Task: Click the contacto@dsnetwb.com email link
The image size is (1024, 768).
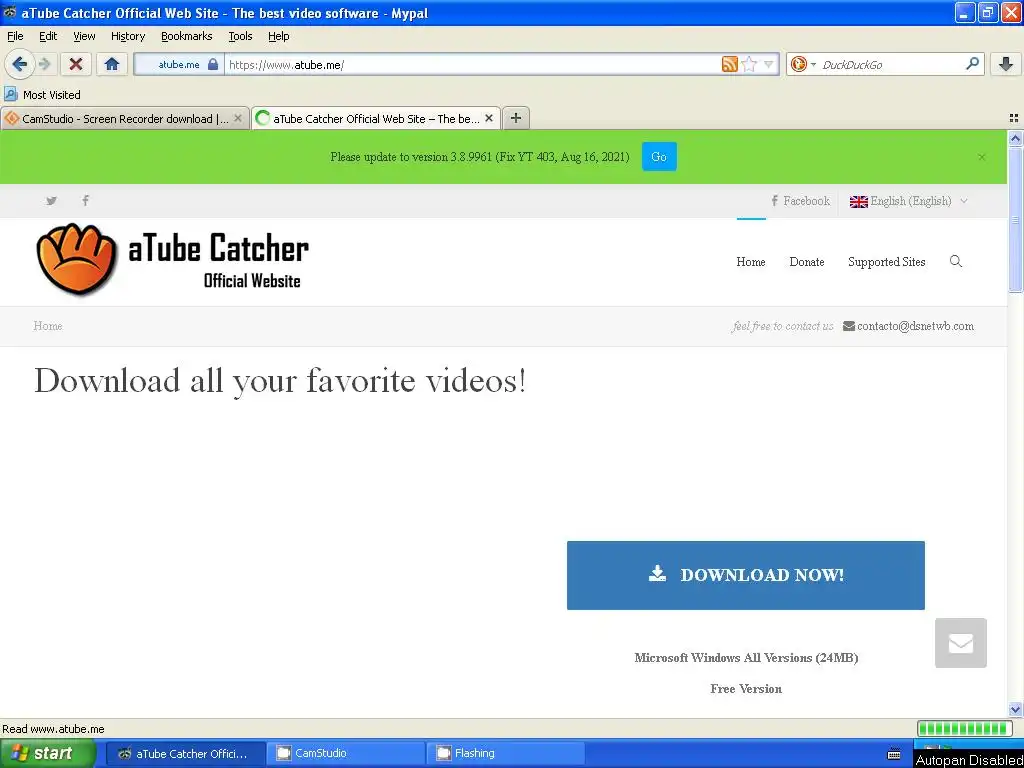Action: tap(916, 326)
